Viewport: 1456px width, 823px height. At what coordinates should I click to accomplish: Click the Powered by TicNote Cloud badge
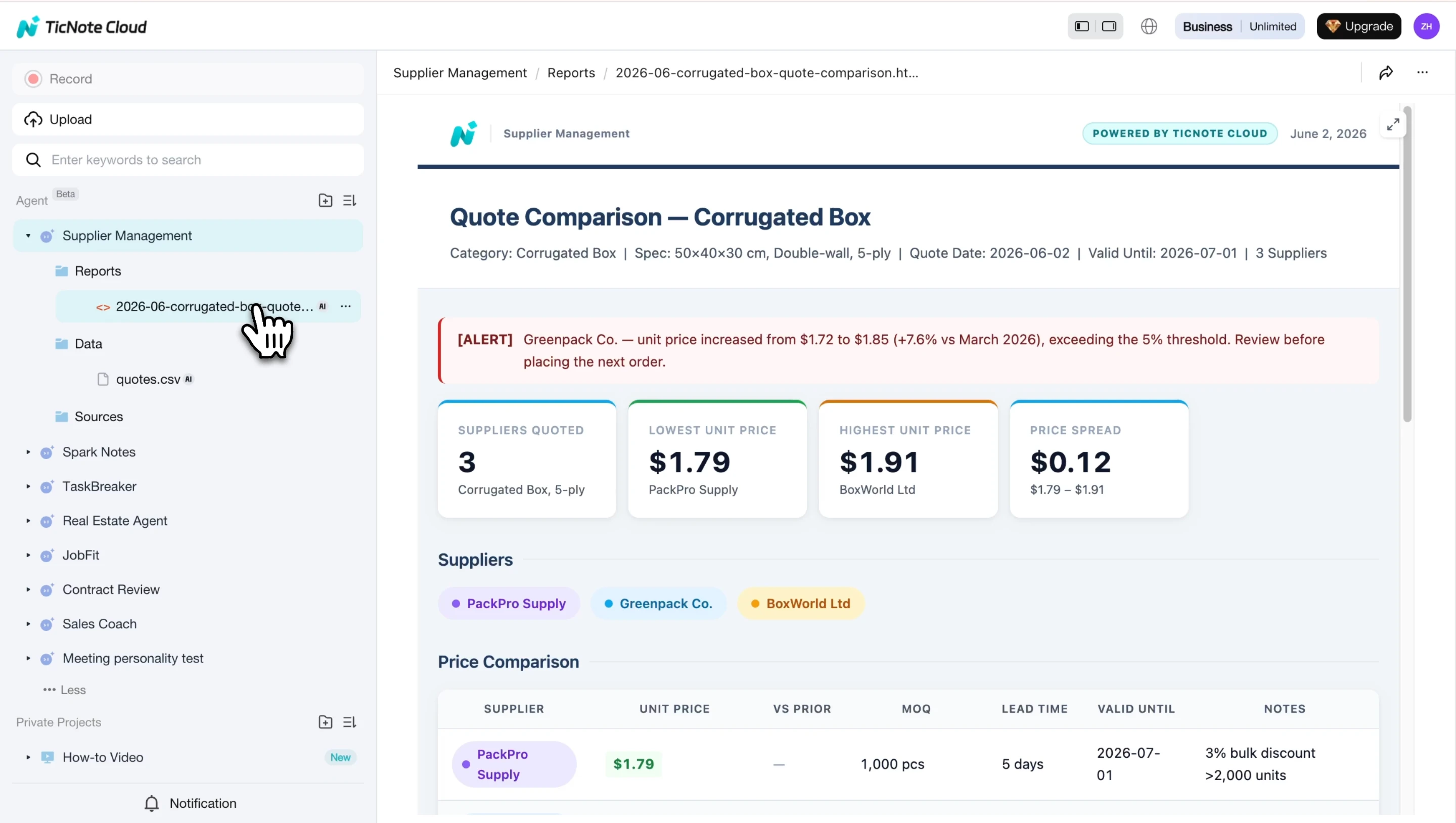click(1179, 133)
